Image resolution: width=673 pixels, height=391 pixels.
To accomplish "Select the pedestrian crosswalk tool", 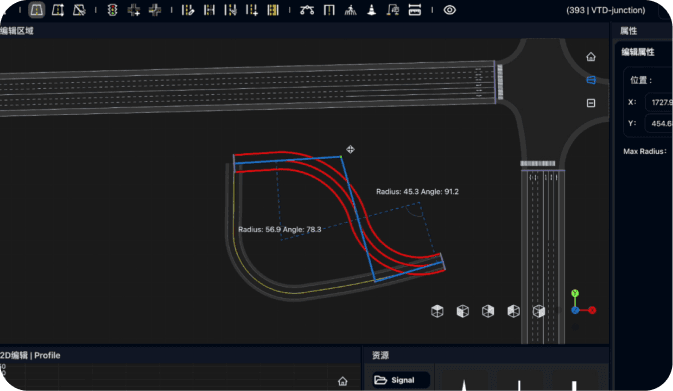I will [351, 10].
